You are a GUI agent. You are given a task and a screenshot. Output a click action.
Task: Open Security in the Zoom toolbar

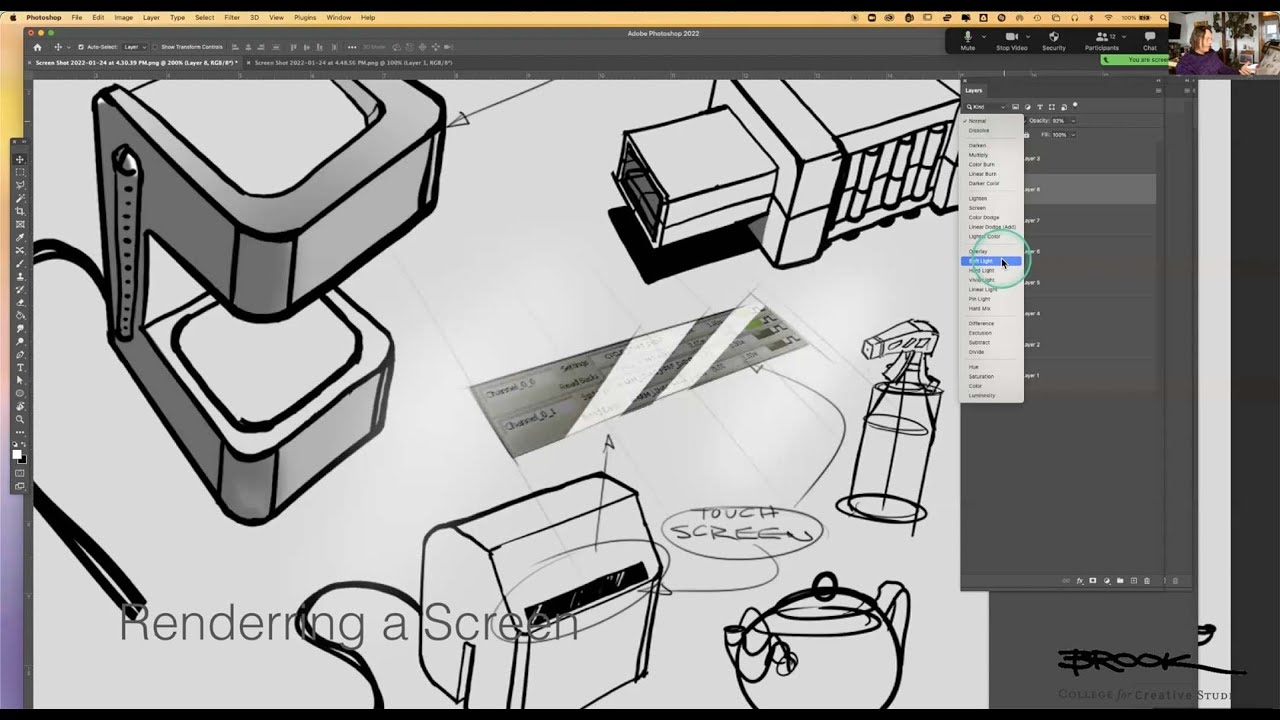coord(1054,40)
